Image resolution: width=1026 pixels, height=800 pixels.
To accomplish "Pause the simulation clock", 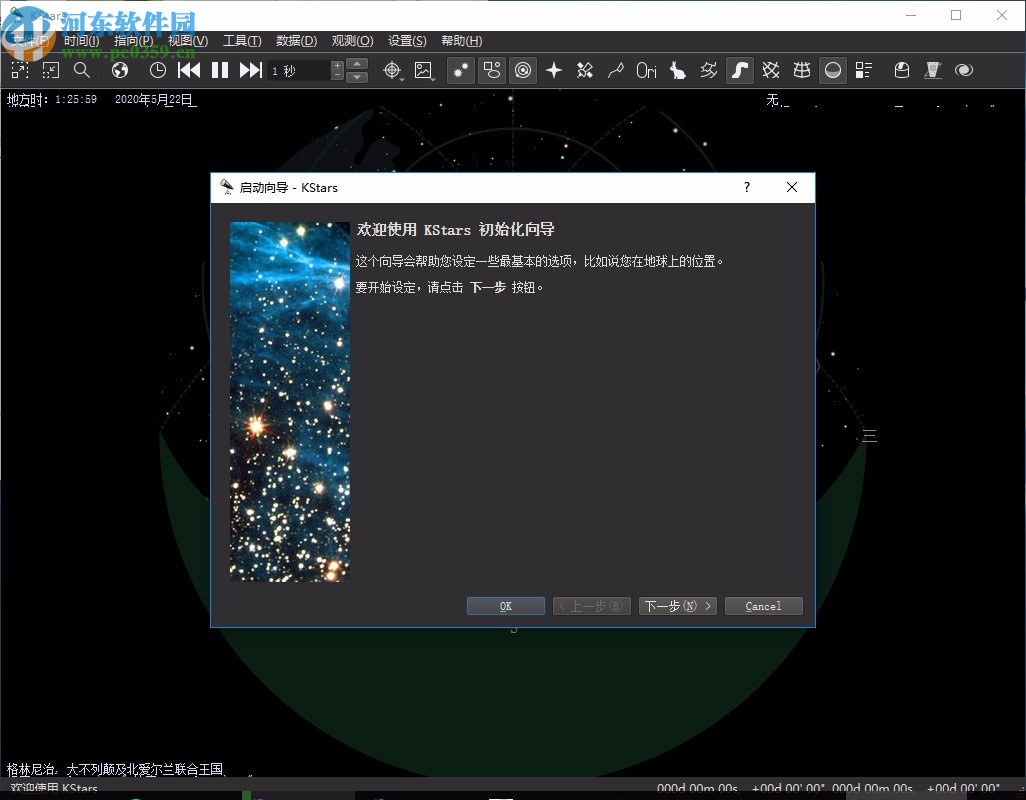I will (x=219, y=70).
